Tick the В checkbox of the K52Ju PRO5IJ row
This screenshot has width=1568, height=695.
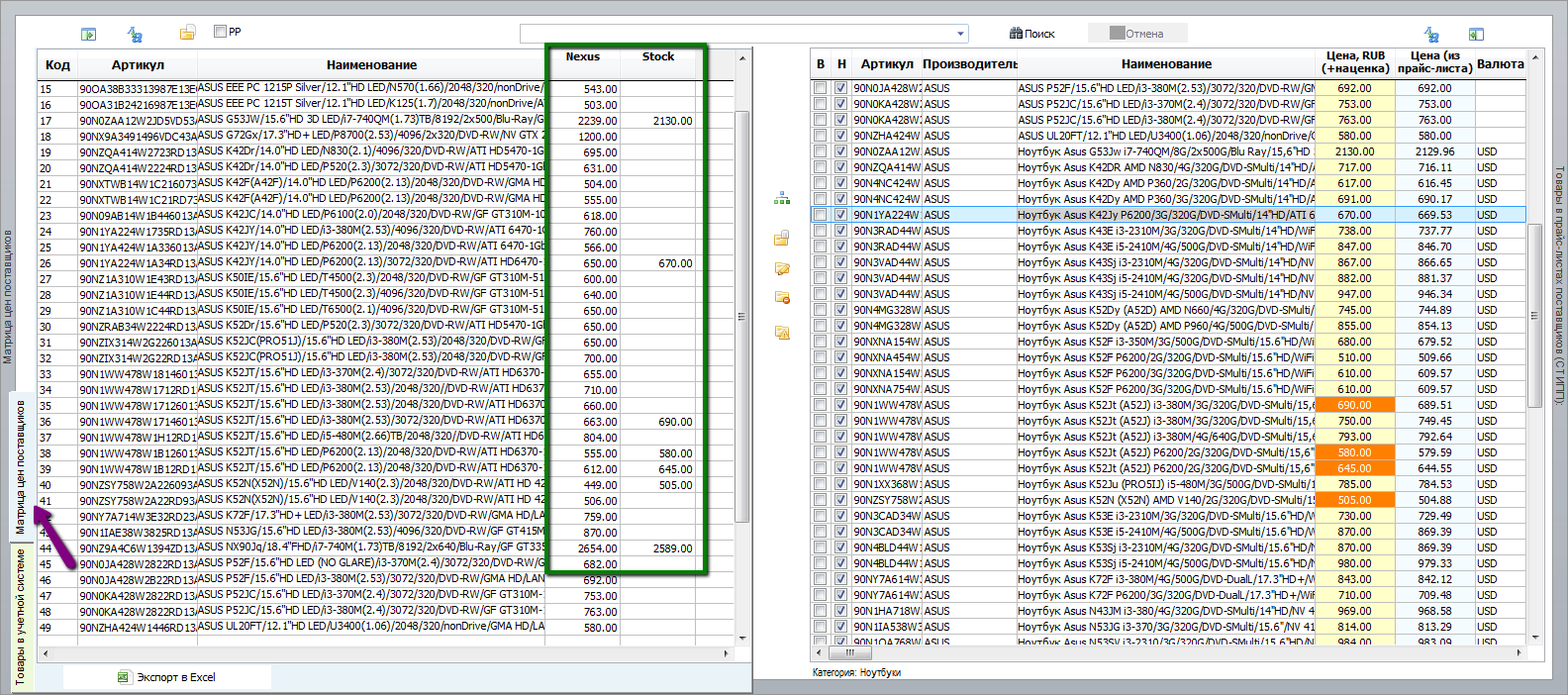[820, 484]
